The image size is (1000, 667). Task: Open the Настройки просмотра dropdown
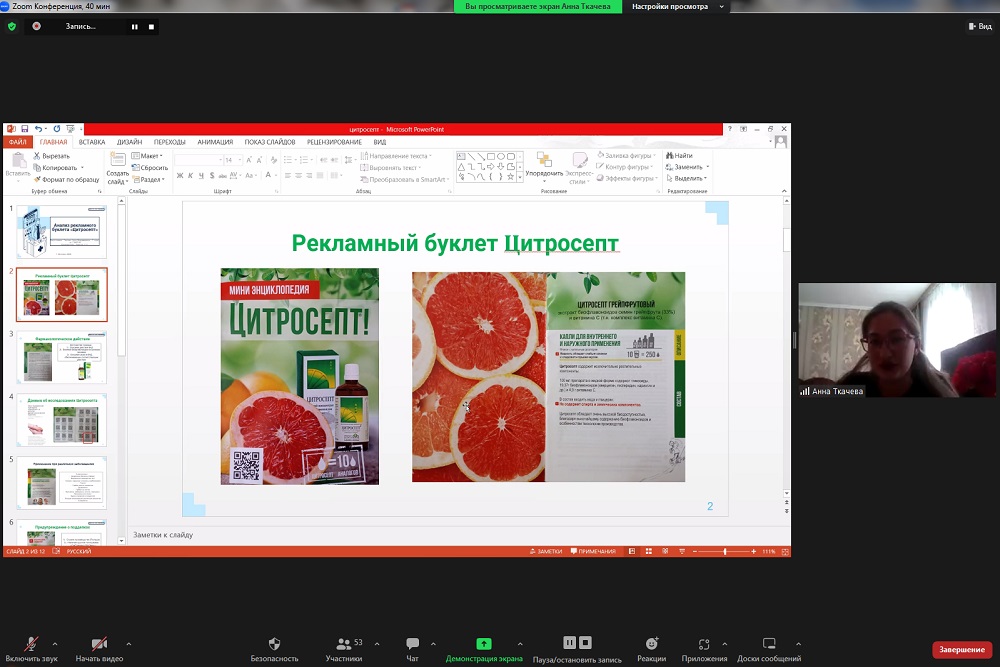pyautogui.click(x=674, y=6)
